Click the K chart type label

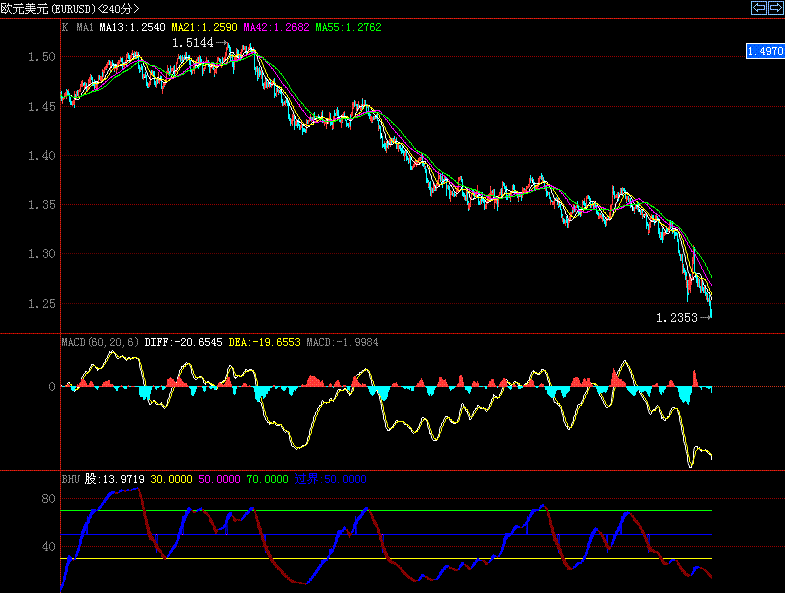click(x=65, y=28)
